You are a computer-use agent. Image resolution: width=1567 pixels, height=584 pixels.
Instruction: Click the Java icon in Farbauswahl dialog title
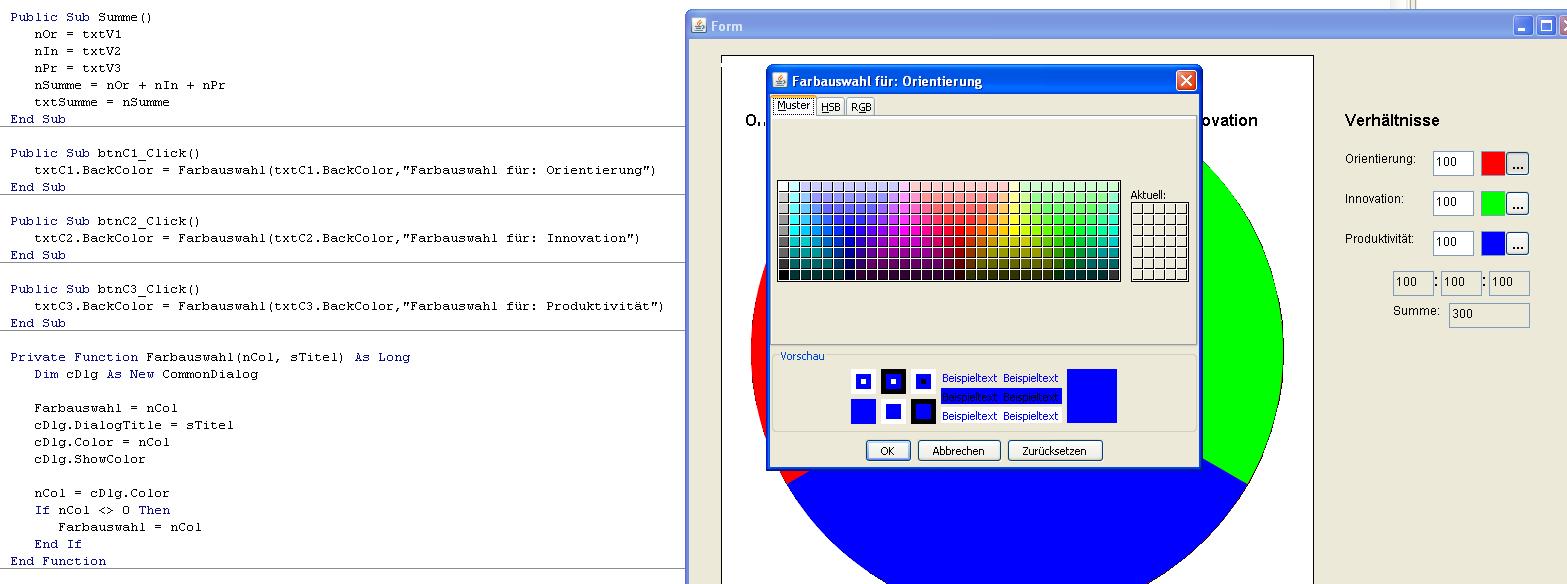(x=780, y=81)
